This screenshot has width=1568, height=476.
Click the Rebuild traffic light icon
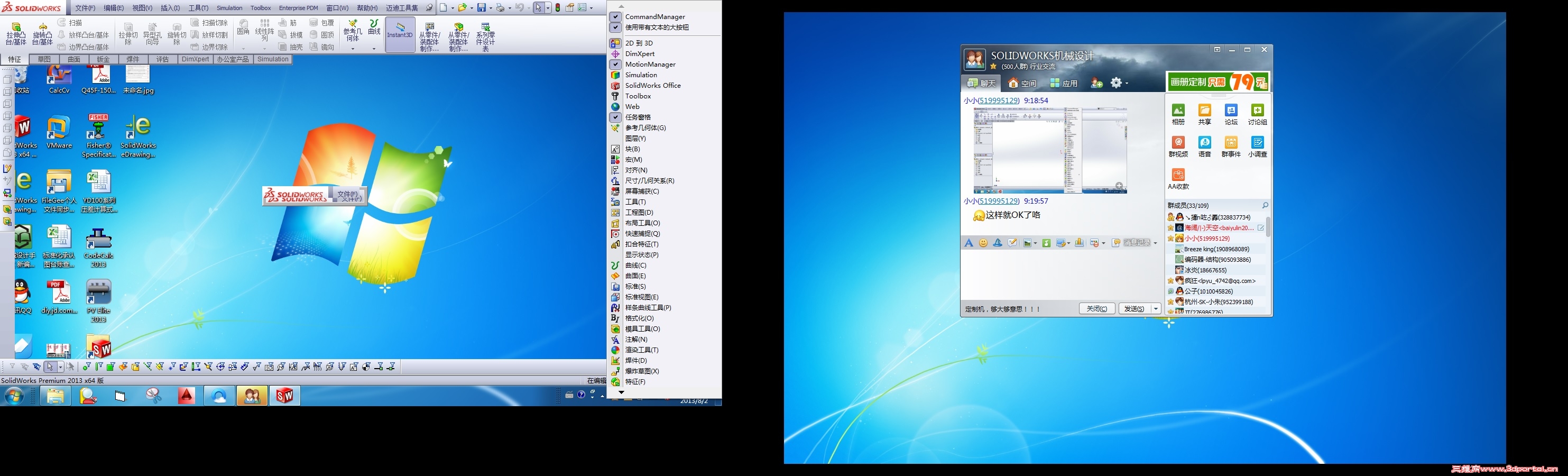click(558, 7)
